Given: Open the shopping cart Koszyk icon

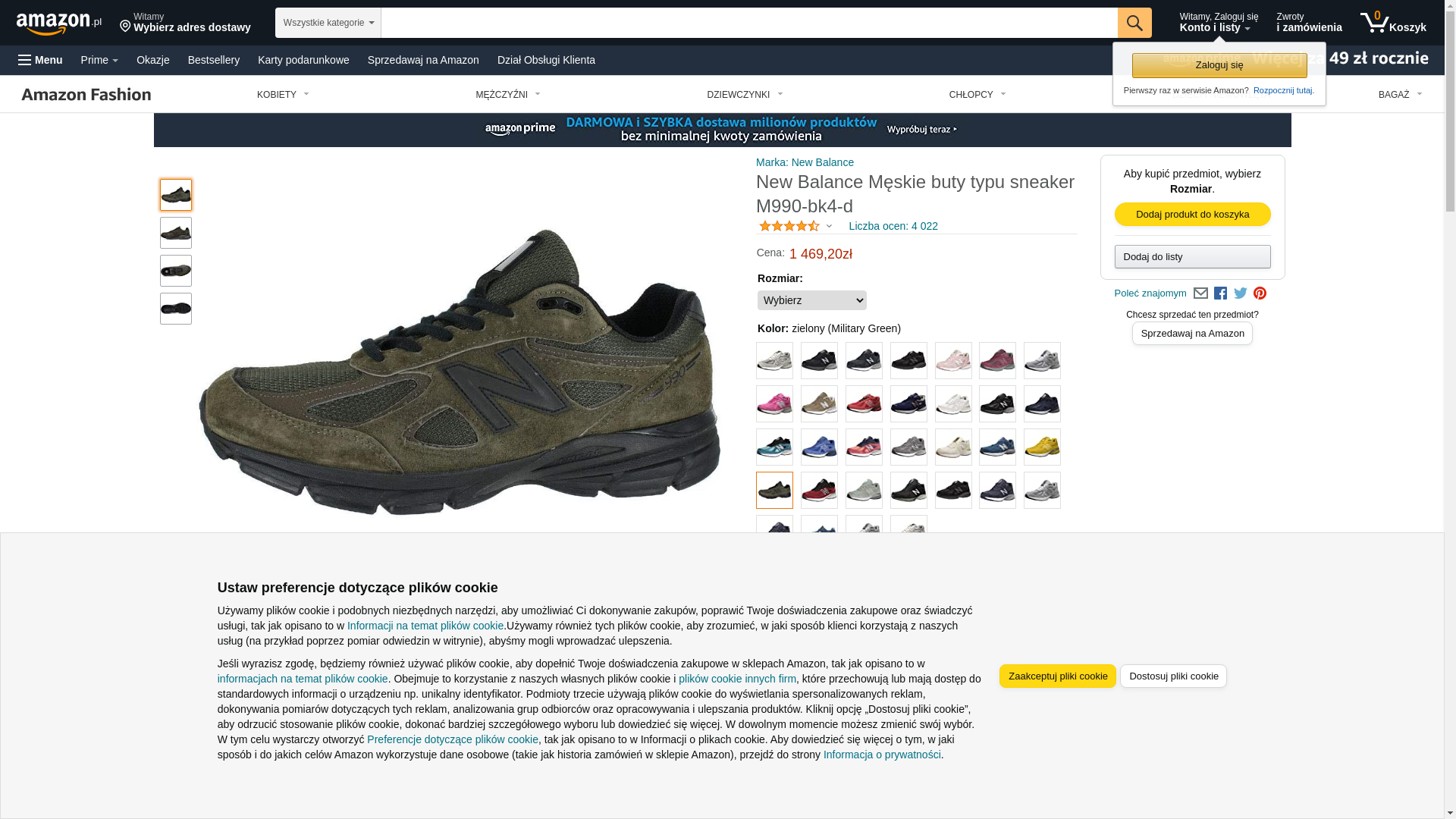Looking at the screenshot, I should coord(1393,23).
